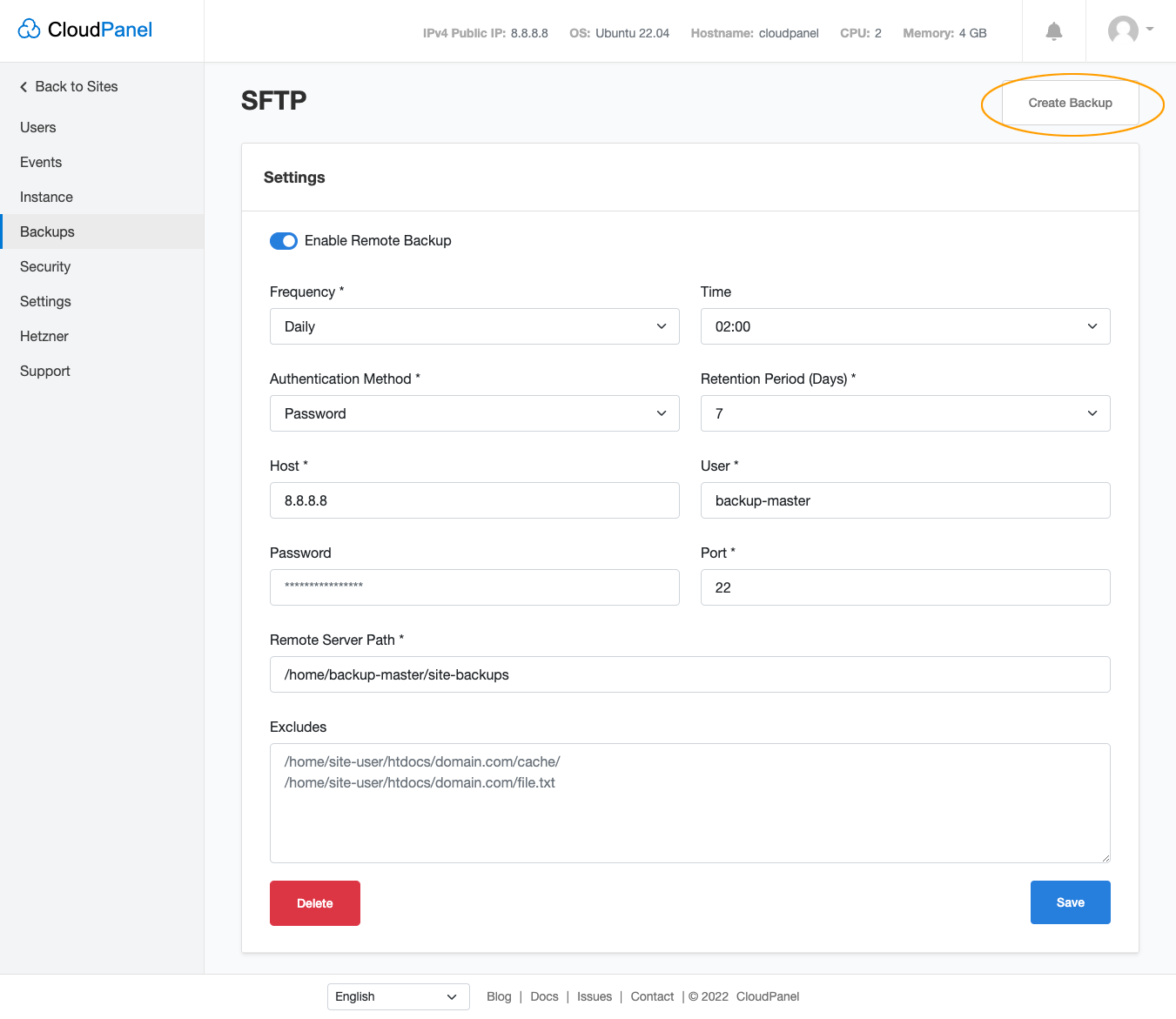Delete the backup configuration

[314, 903]
